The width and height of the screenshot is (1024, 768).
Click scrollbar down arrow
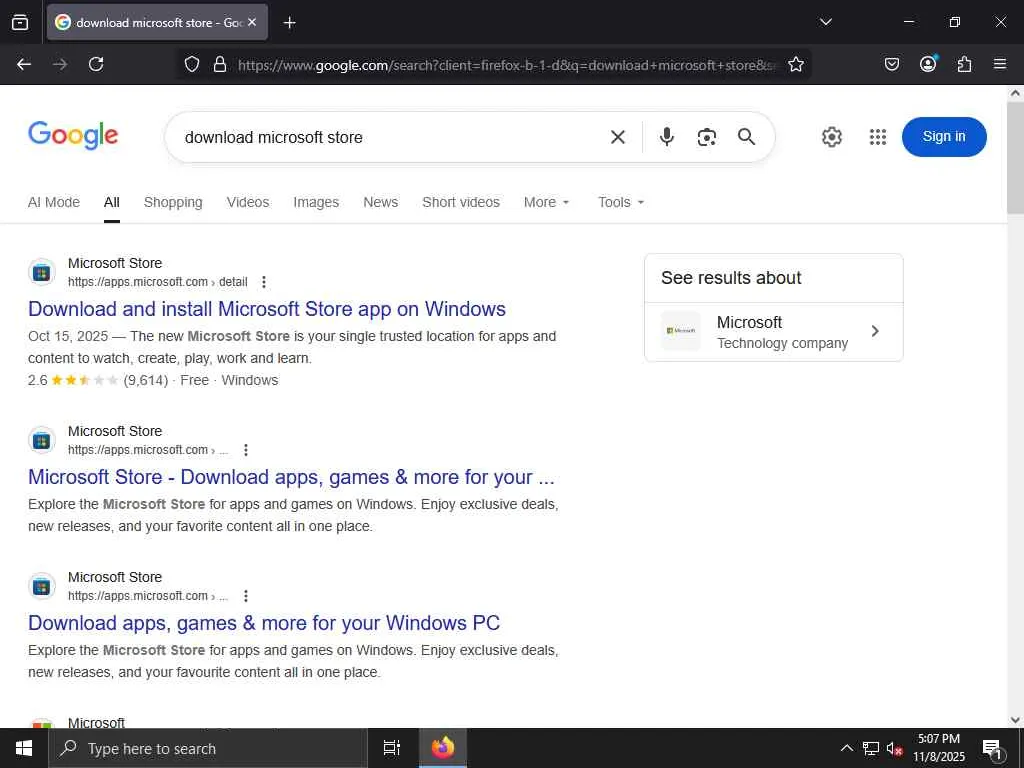pos(1015,720)
